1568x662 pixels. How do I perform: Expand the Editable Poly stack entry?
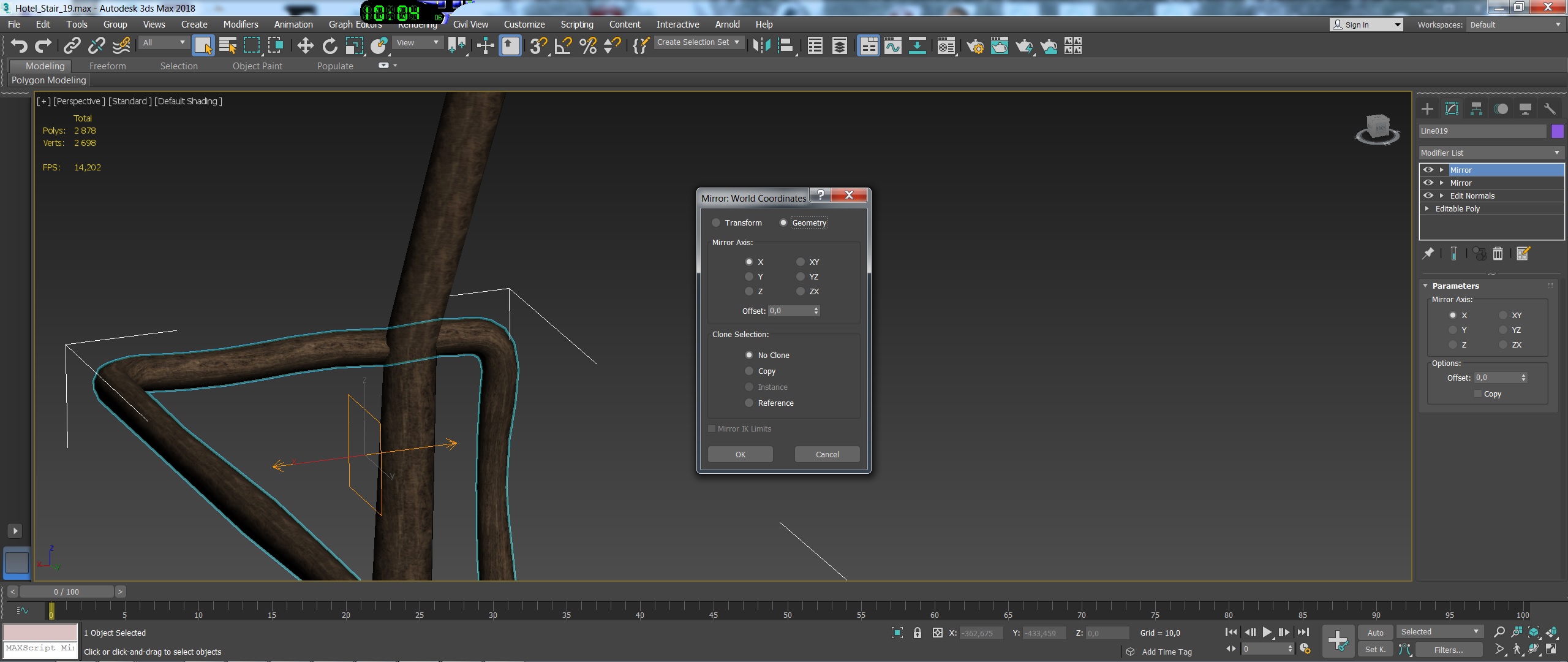[1427, 208]
